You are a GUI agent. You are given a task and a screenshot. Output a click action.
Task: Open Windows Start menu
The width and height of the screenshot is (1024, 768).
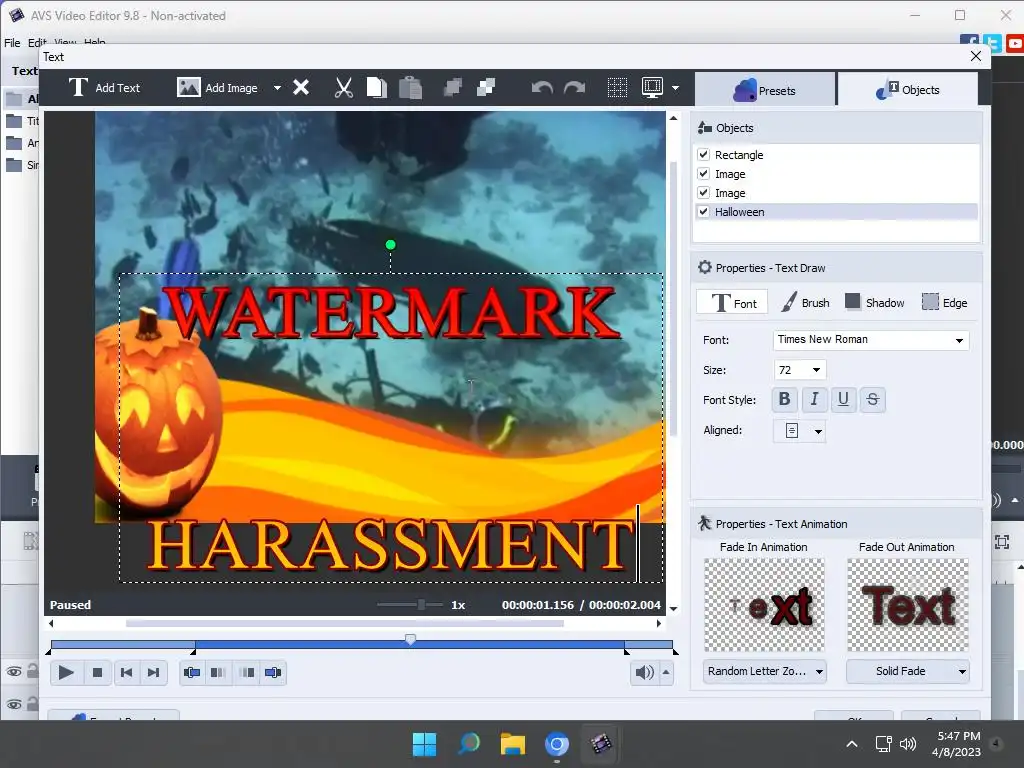click(x=424, y=743)
